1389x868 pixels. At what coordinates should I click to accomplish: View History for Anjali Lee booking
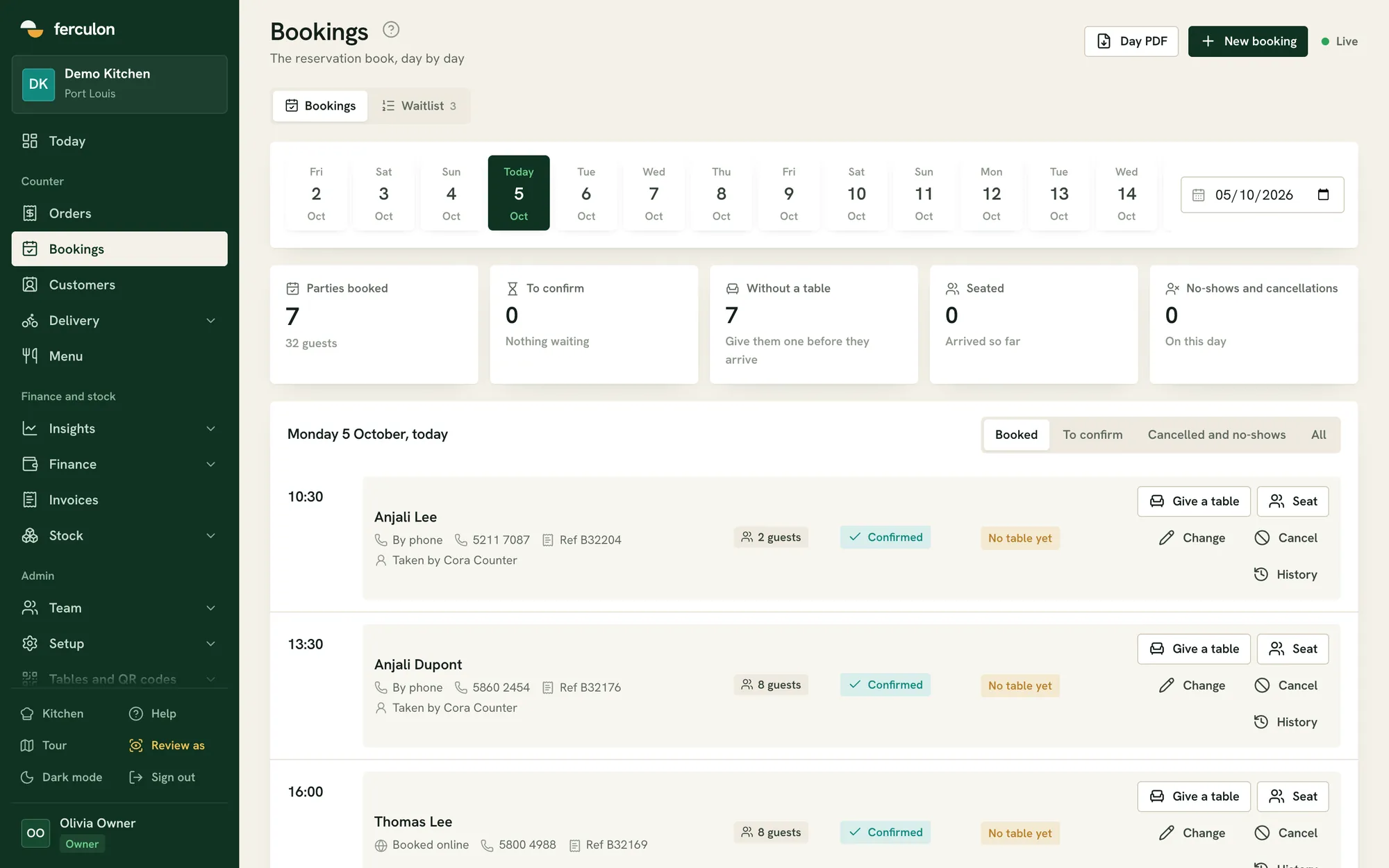[1286, 574]
